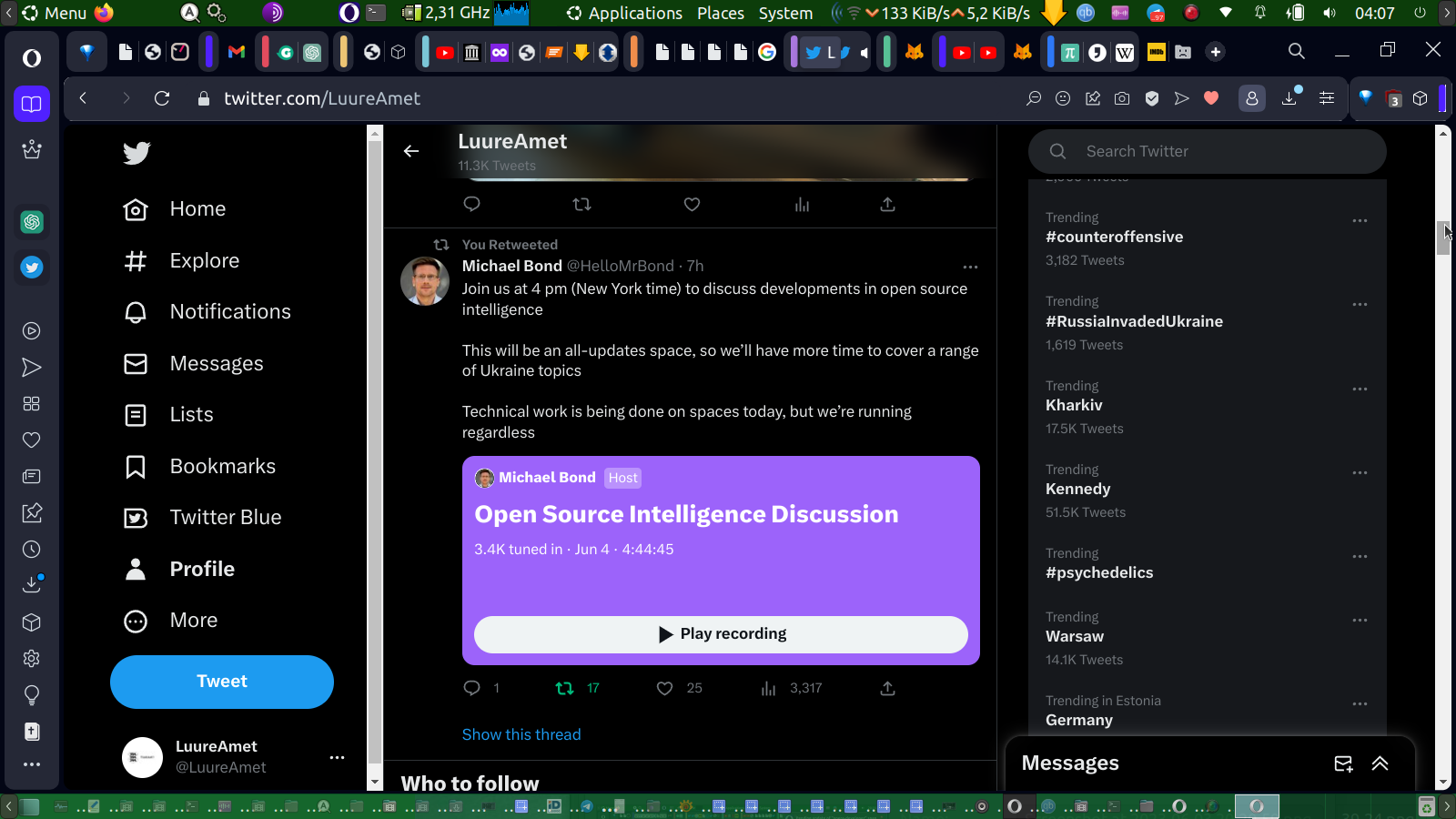Open Twitter Messages from navigation
1456x819 pixels.
click(193, 364)
